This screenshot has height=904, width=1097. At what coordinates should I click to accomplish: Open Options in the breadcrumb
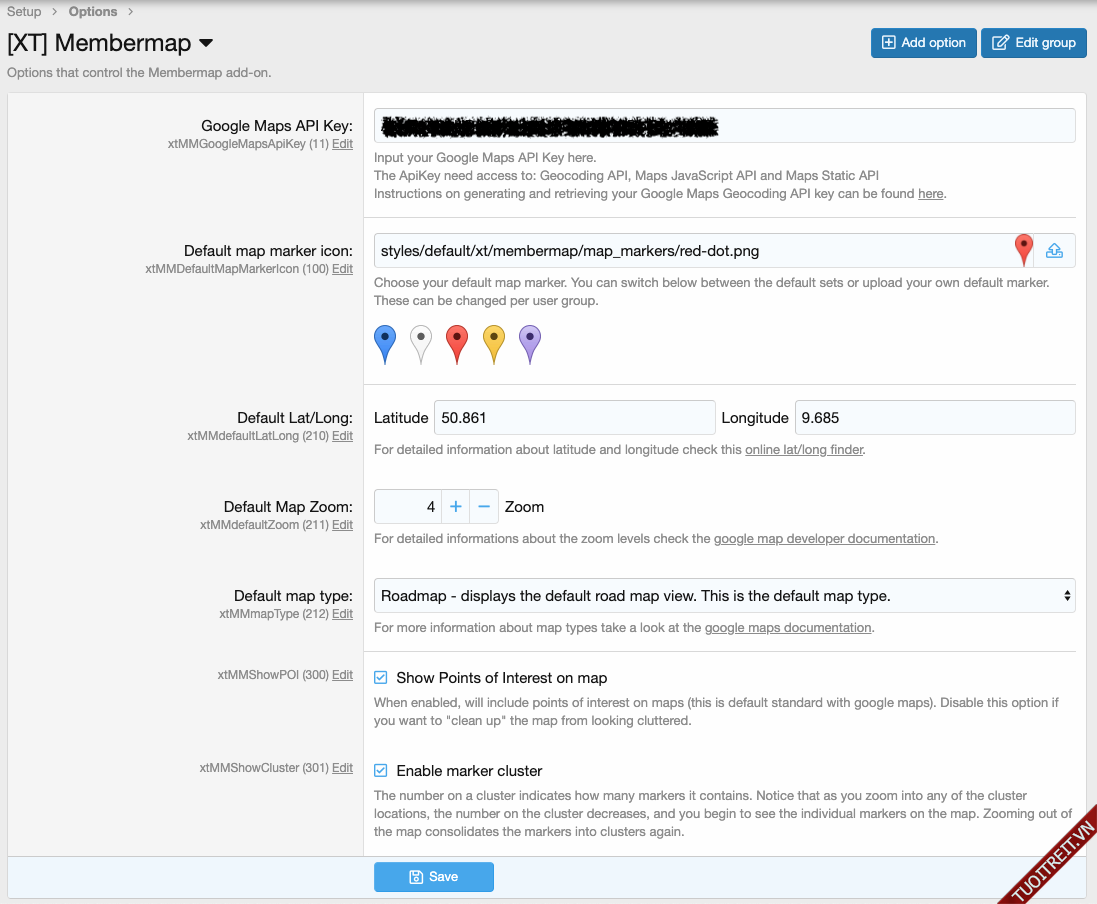point(93,12)
